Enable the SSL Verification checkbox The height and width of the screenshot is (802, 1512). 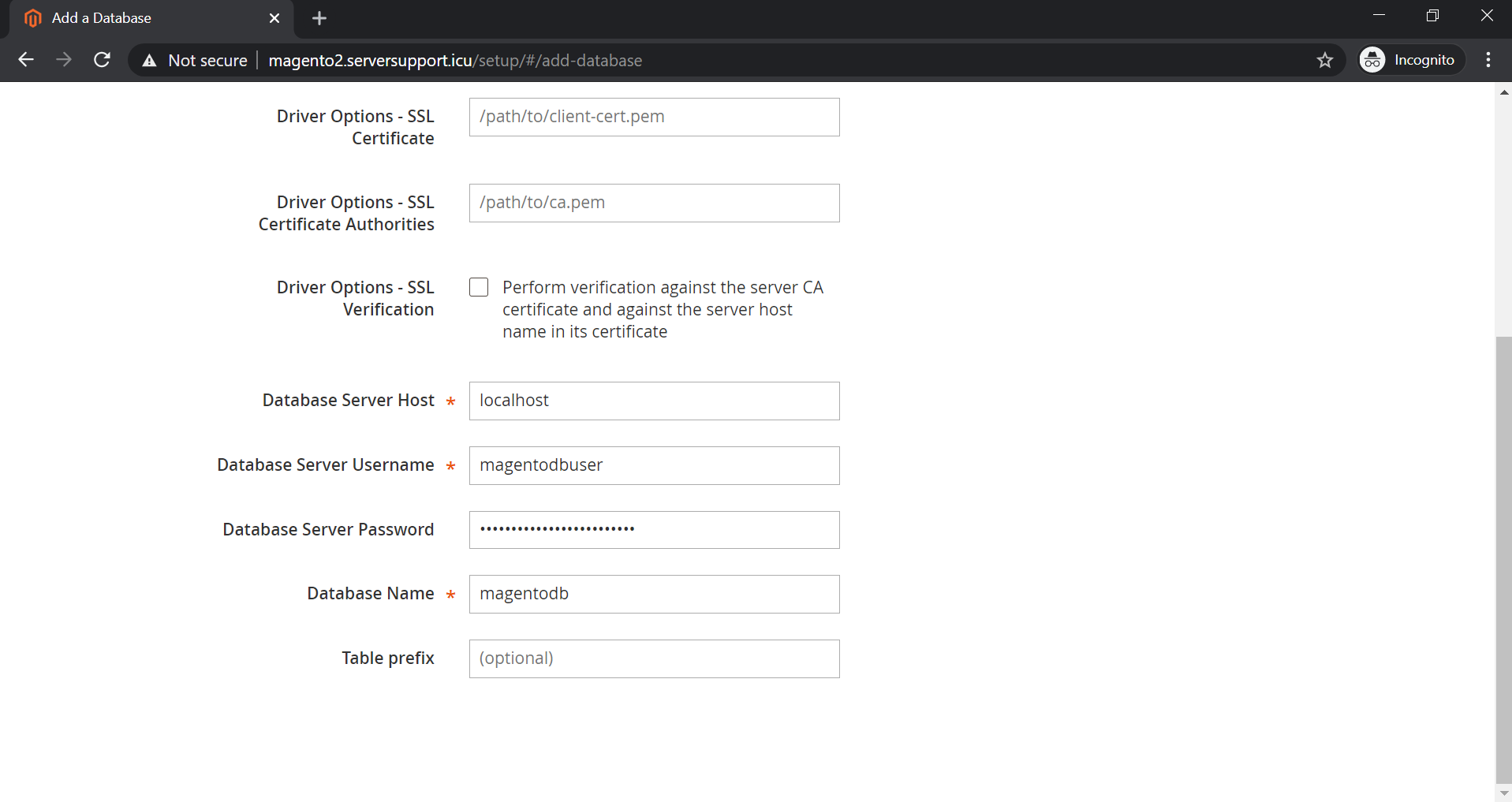point(479,287)
